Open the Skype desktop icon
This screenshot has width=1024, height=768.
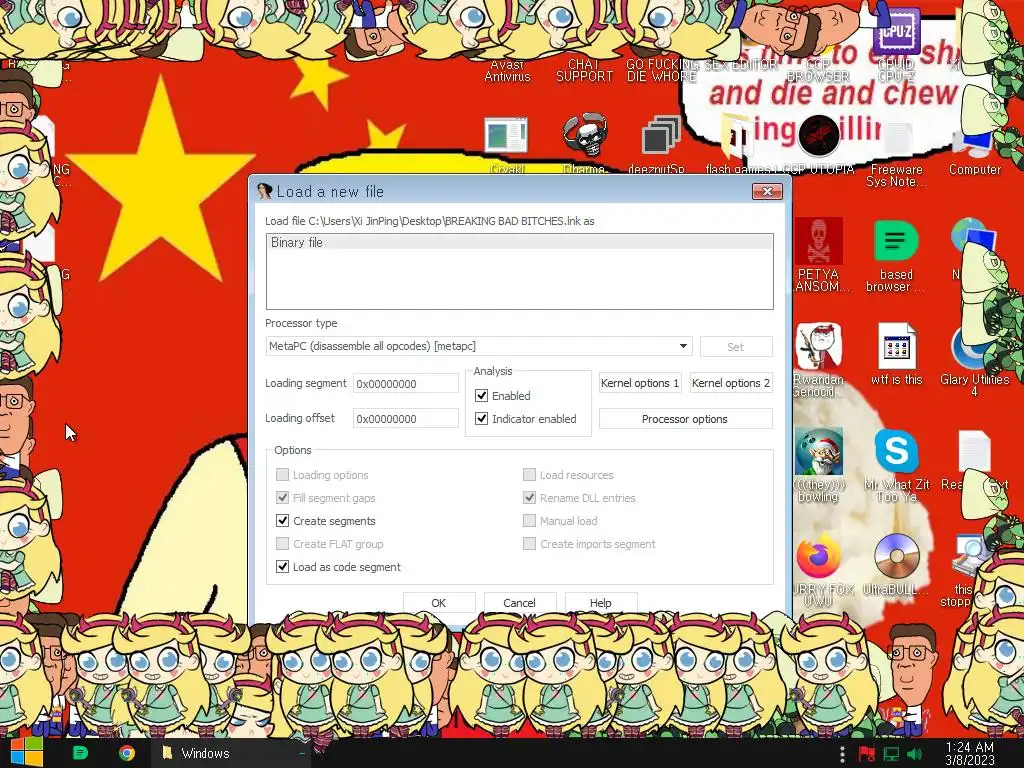897,451
